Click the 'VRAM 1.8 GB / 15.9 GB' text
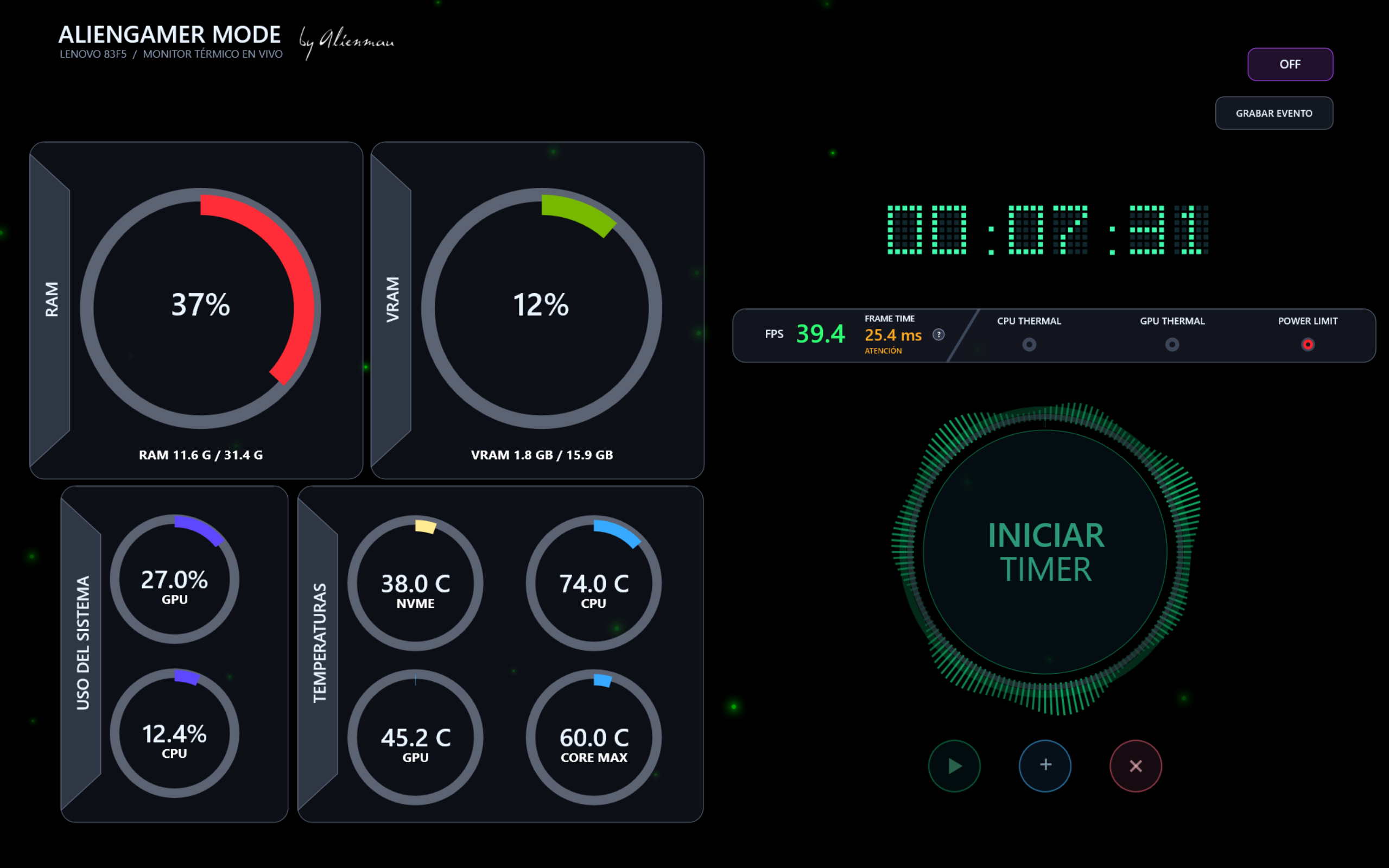 [541, 455]
